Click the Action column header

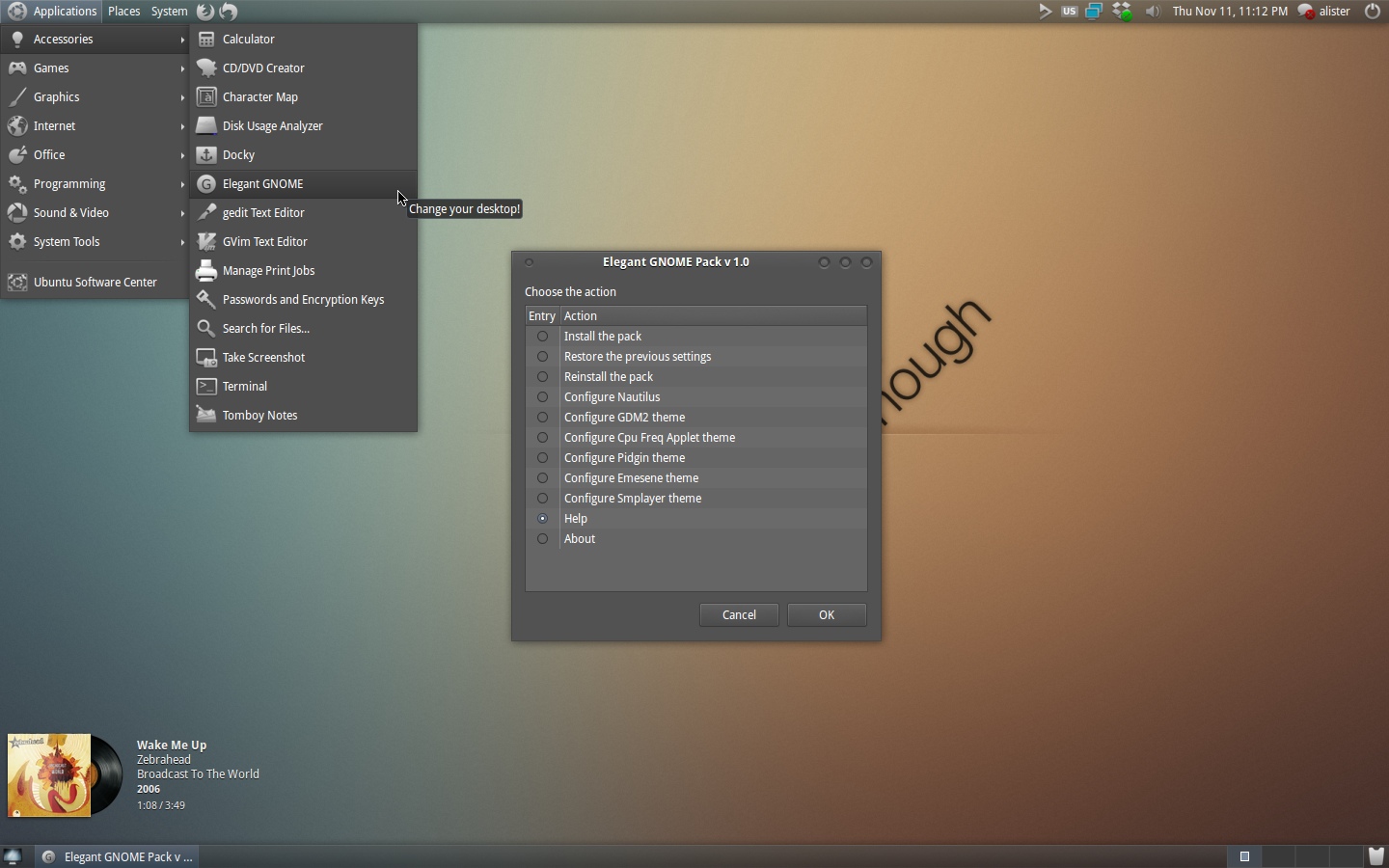tap(713, 316)
